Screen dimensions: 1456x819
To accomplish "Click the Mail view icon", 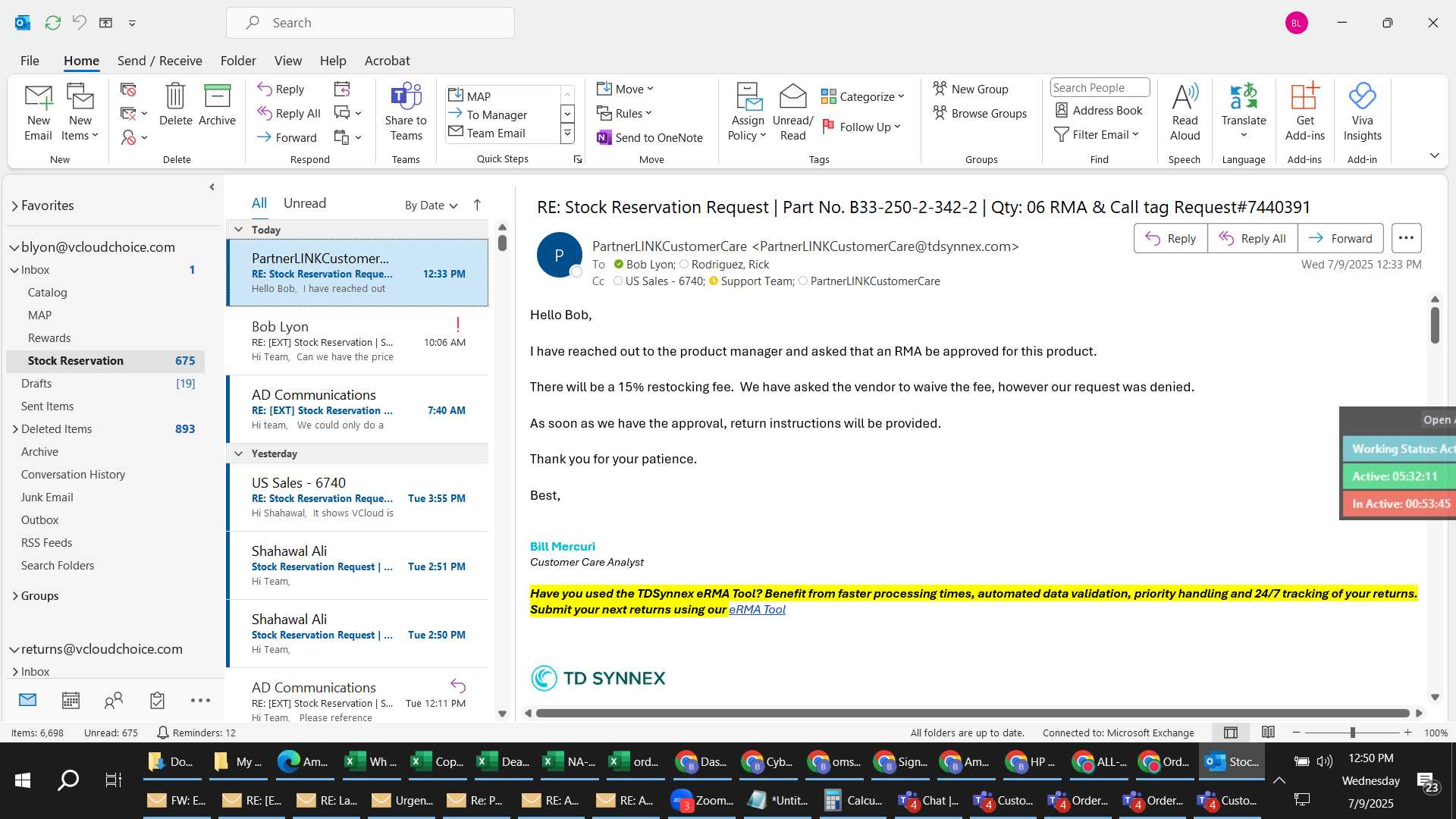I will click(27, 700).
